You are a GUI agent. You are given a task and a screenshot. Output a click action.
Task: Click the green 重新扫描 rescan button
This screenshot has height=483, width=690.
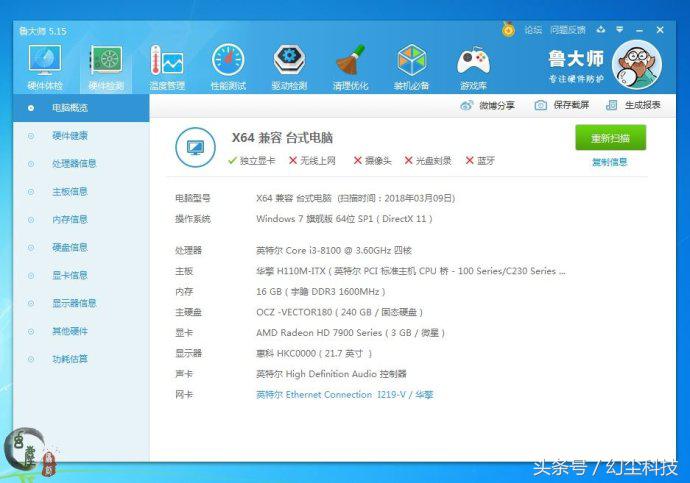pos(610,138)
